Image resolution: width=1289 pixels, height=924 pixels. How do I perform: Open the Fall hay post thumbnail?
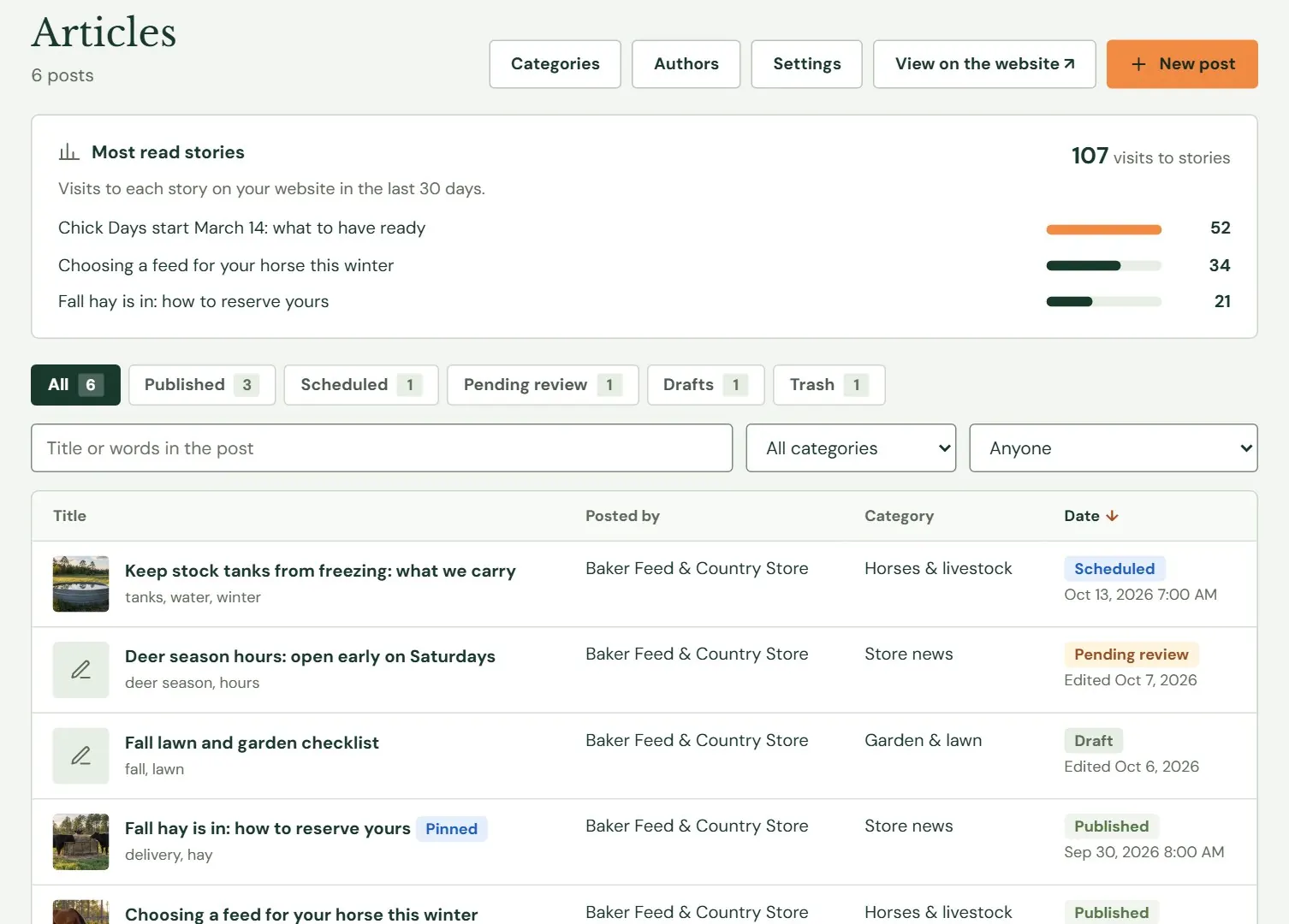80,842
